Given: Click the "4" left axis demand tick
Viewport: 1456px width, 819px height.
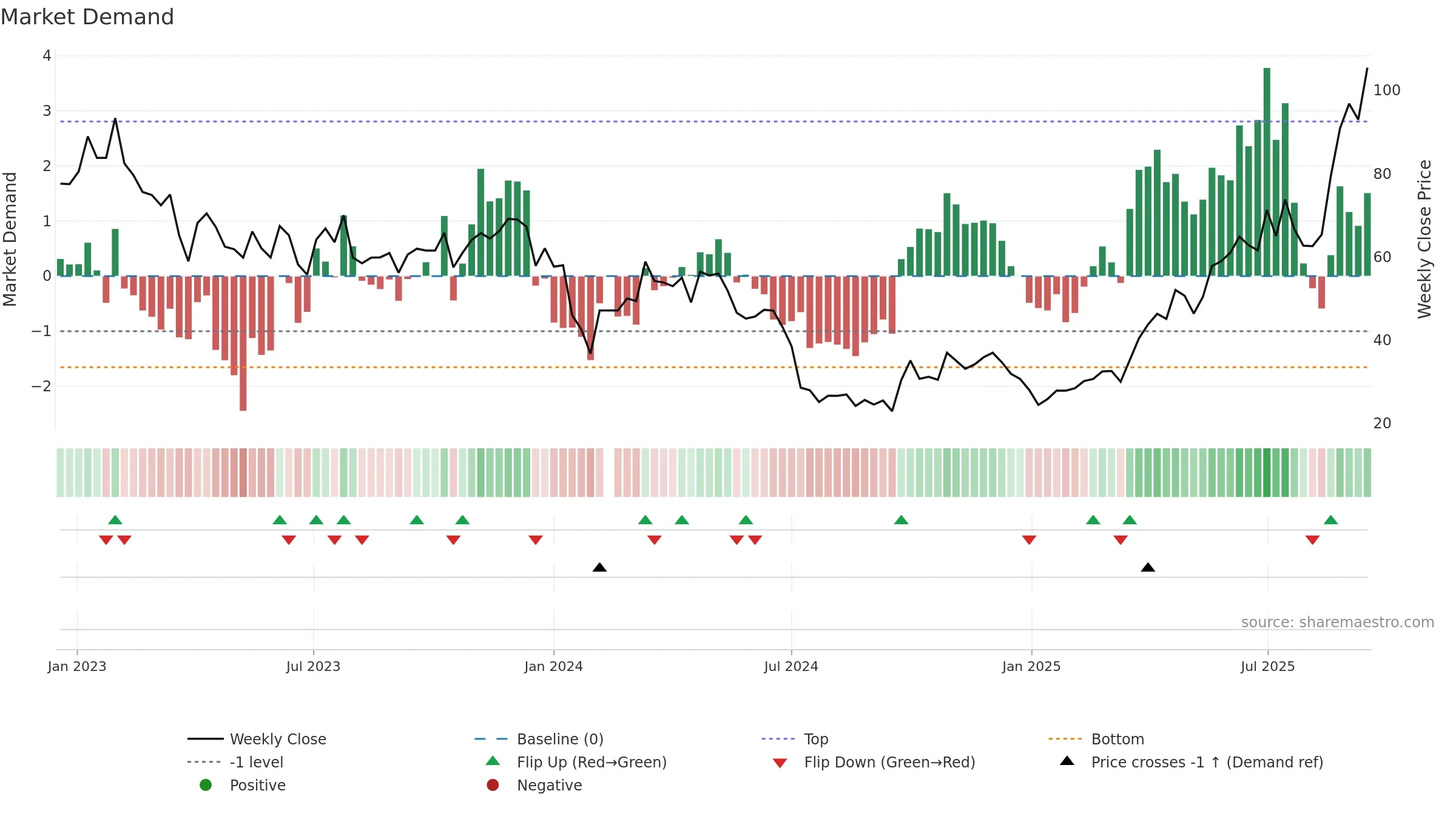Looking at the screenshot, I should (x=47, y=56).
